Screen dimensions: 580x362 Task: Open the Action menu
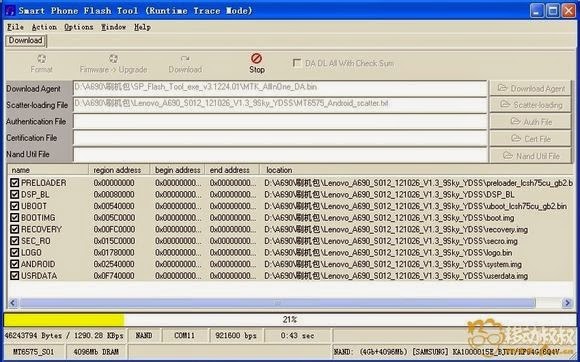tap(44, 27)
